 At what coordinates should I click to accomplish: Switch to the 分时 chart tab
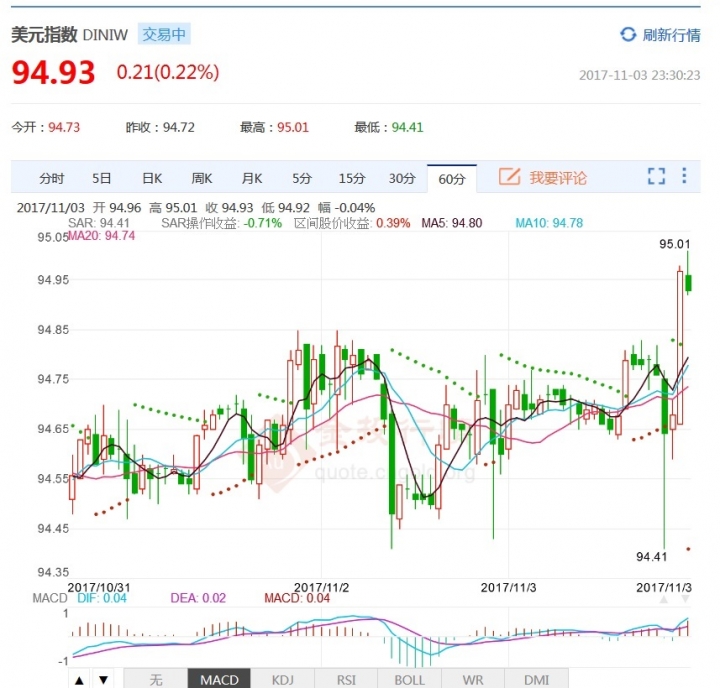51,179
